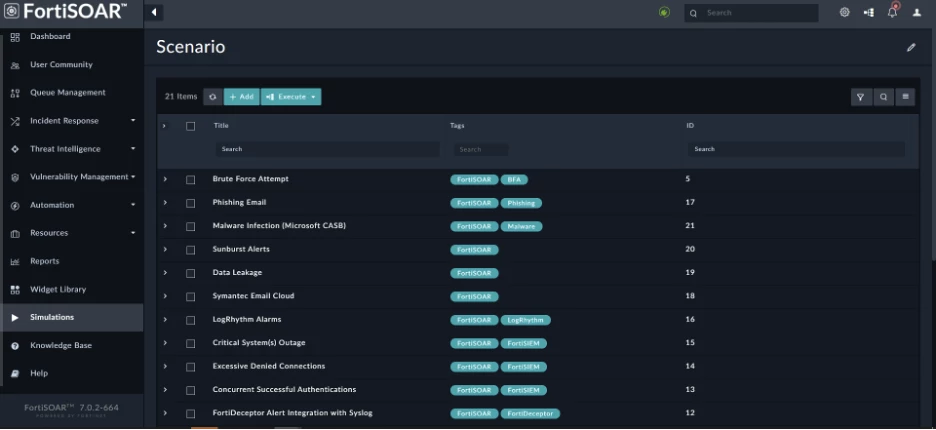The height and width of the screenshot is (430, 936).
Task: Tick the select-all checkbox in header
Action: click(190, 126)
